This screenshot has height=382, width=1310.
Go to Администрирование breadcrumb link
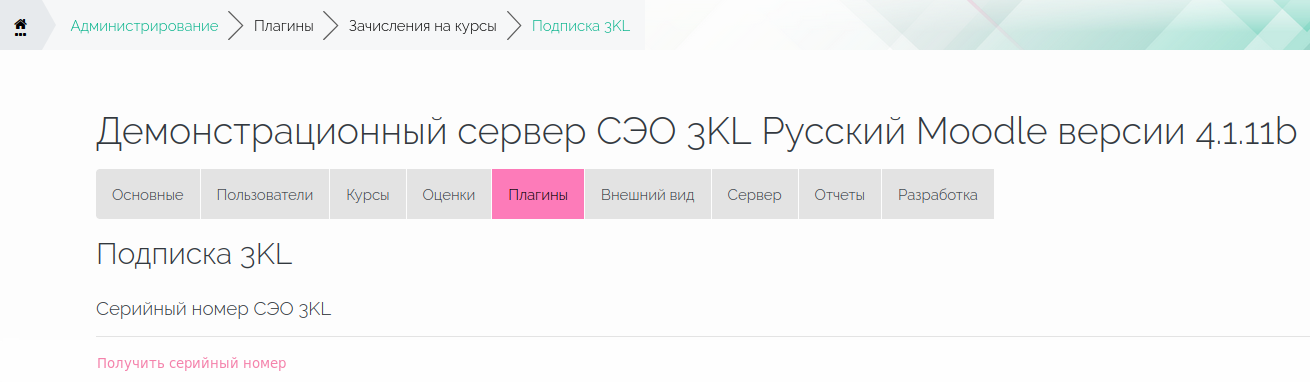(x=144, y=26)
